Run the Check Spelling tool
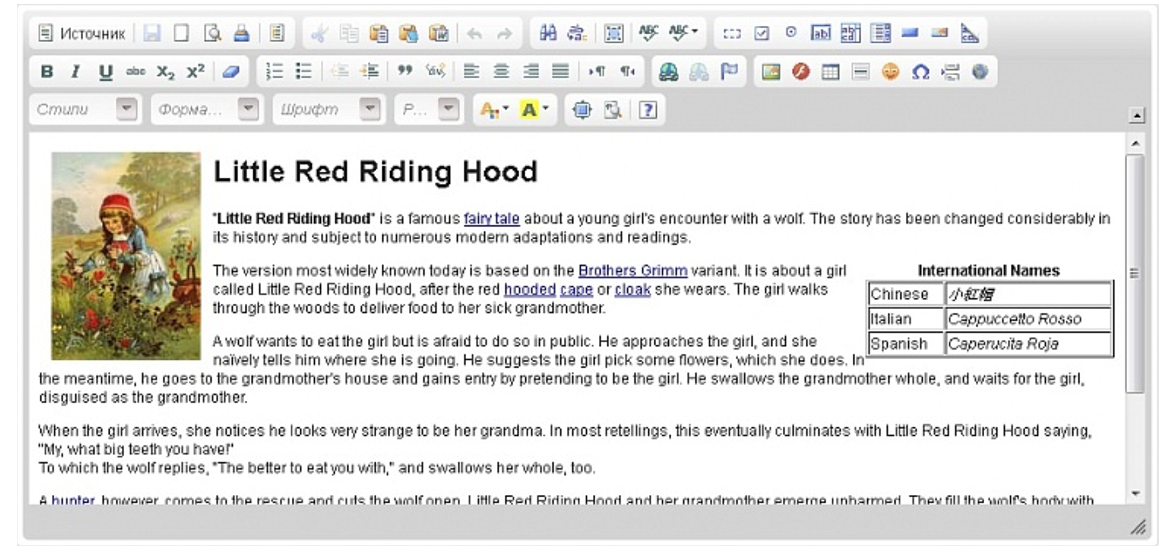 pyautogui.click(x=649, y=33)
